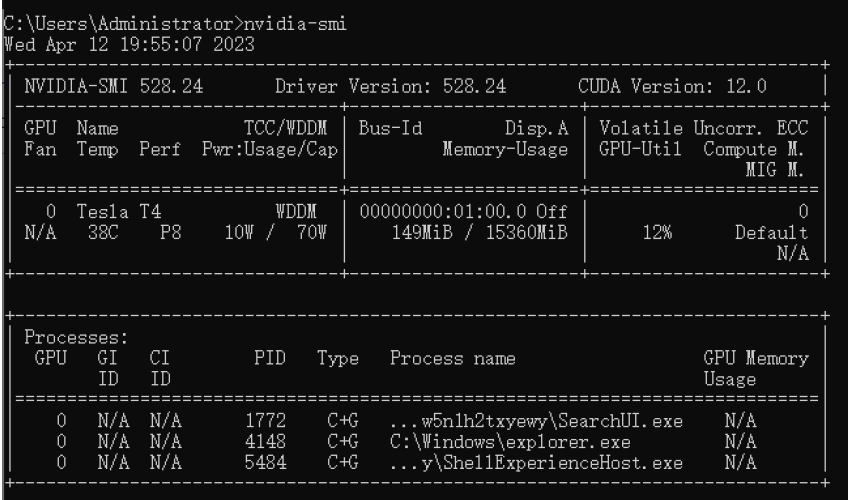Click the nvidia-smi command text

pos(295,24)
